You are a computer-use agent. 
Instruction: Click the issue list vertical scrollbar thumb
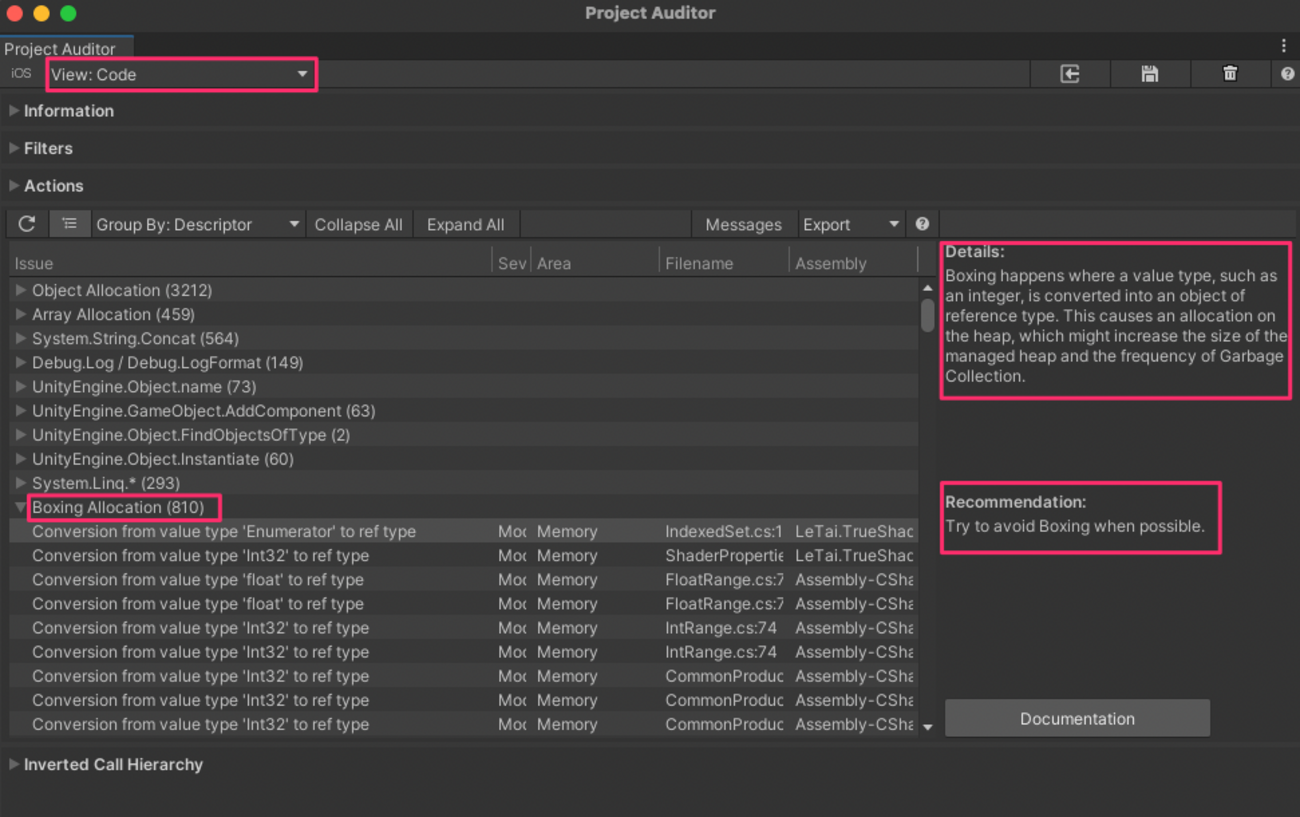point(927,315)
